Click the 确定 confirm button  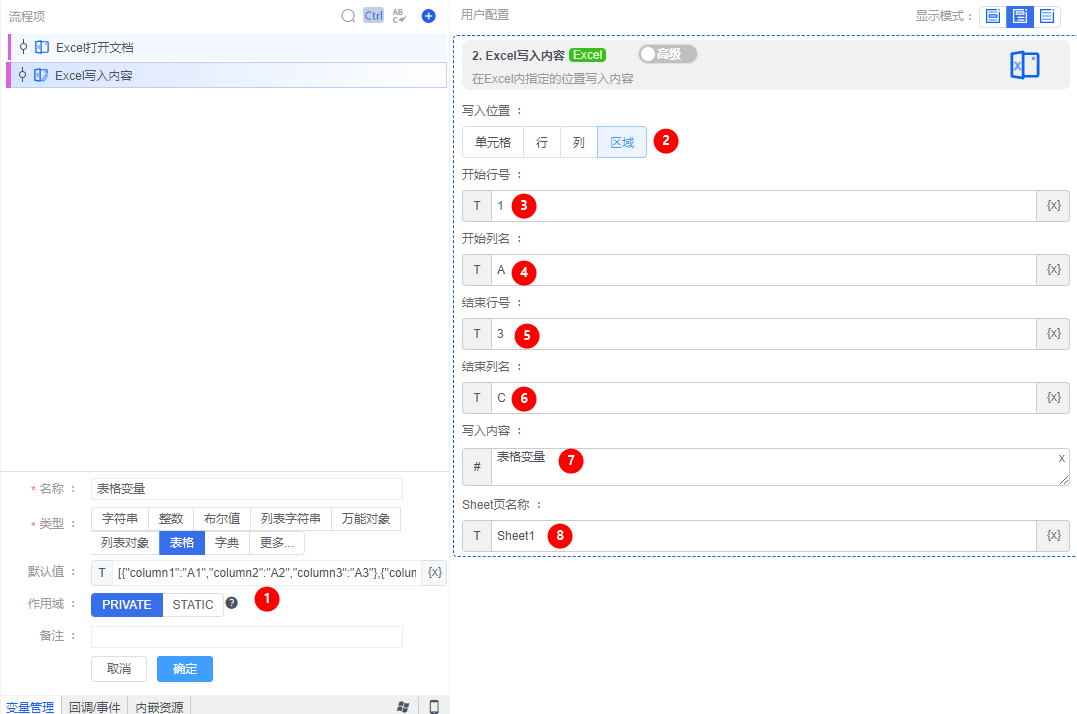(185, 669)
